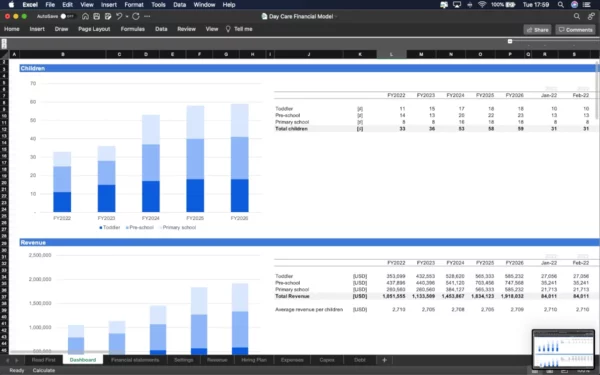
Task: Click the outline level buttons at top left
Action: click(x=4, y=44)
